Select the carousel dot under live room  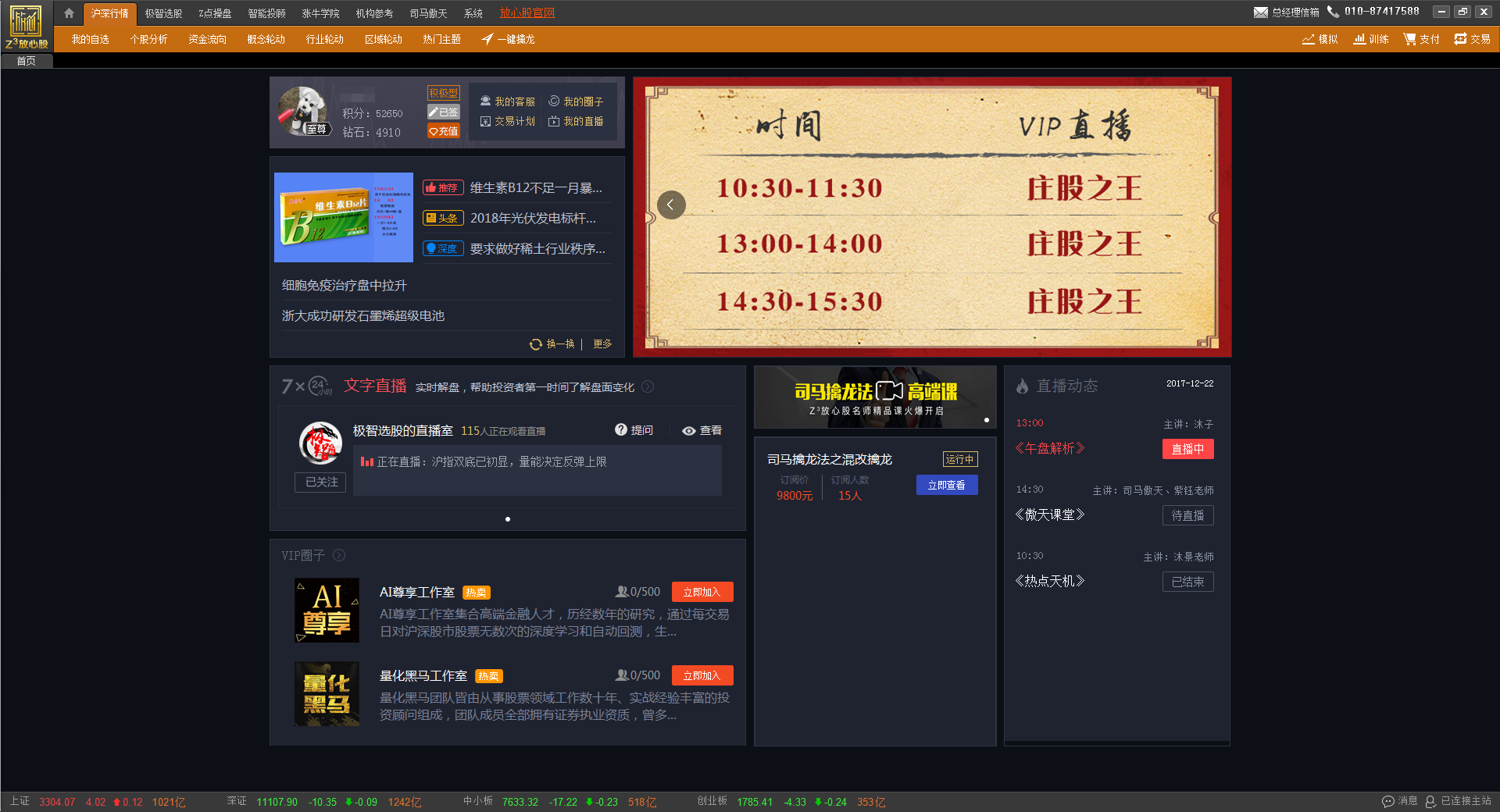tap(508, 519)
